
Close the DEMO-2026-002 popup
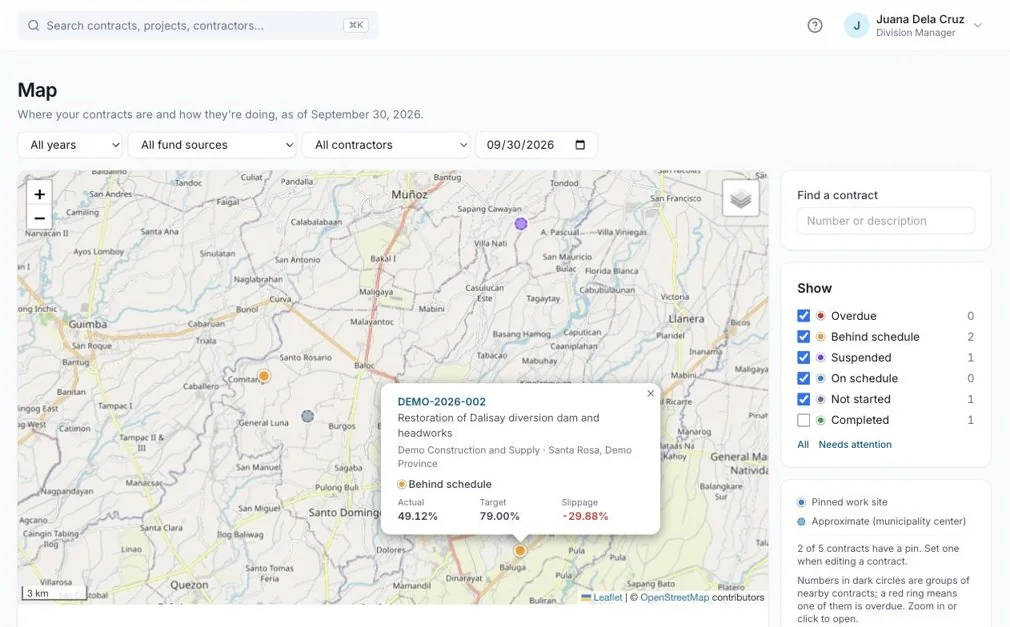(x=651, y=393)
